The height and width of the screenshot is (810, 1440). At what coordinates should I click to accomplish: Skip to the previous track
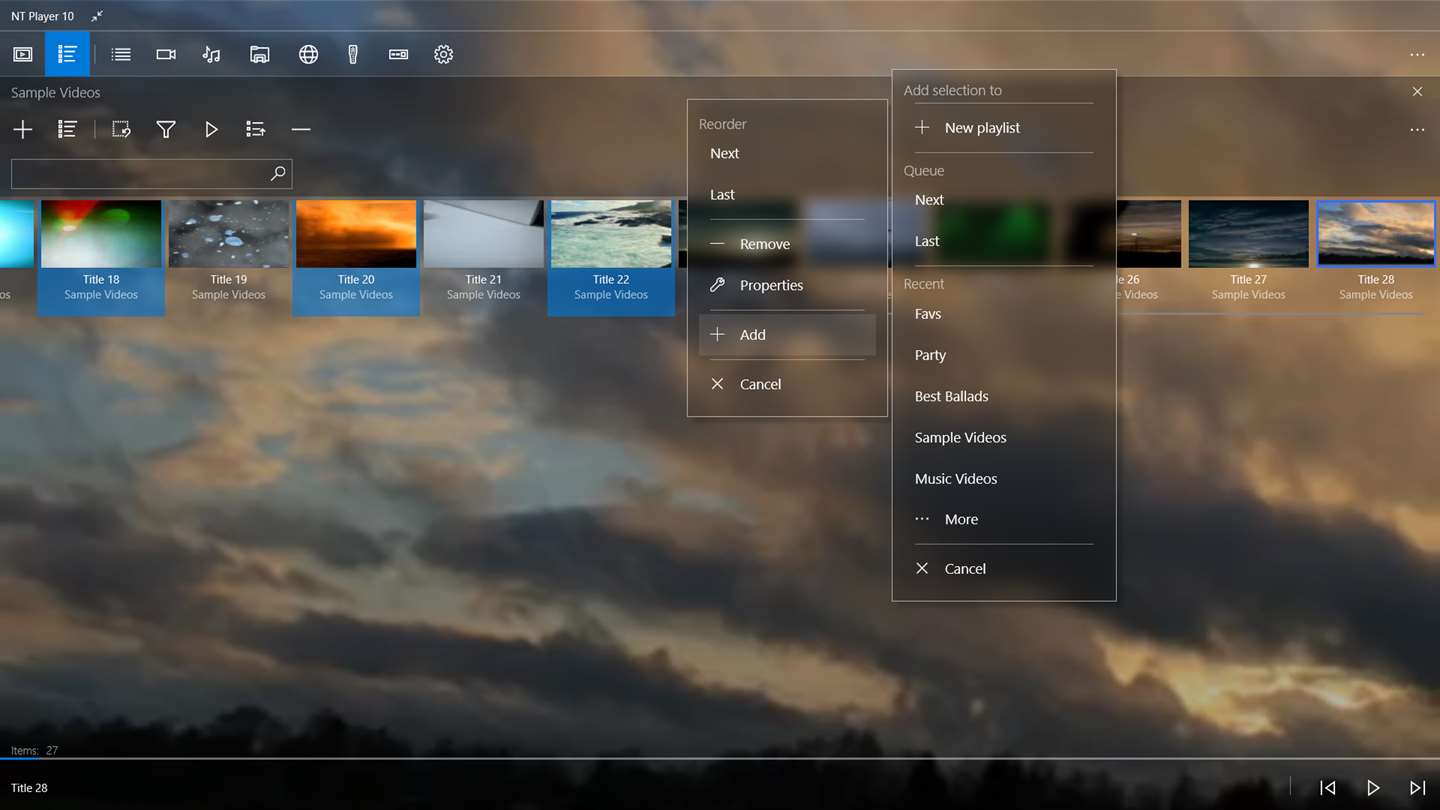1327,788
